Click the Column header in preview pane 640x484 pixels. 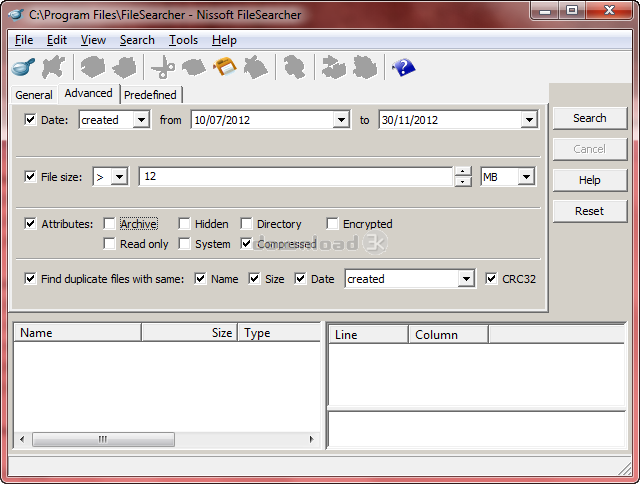(448, 335)
